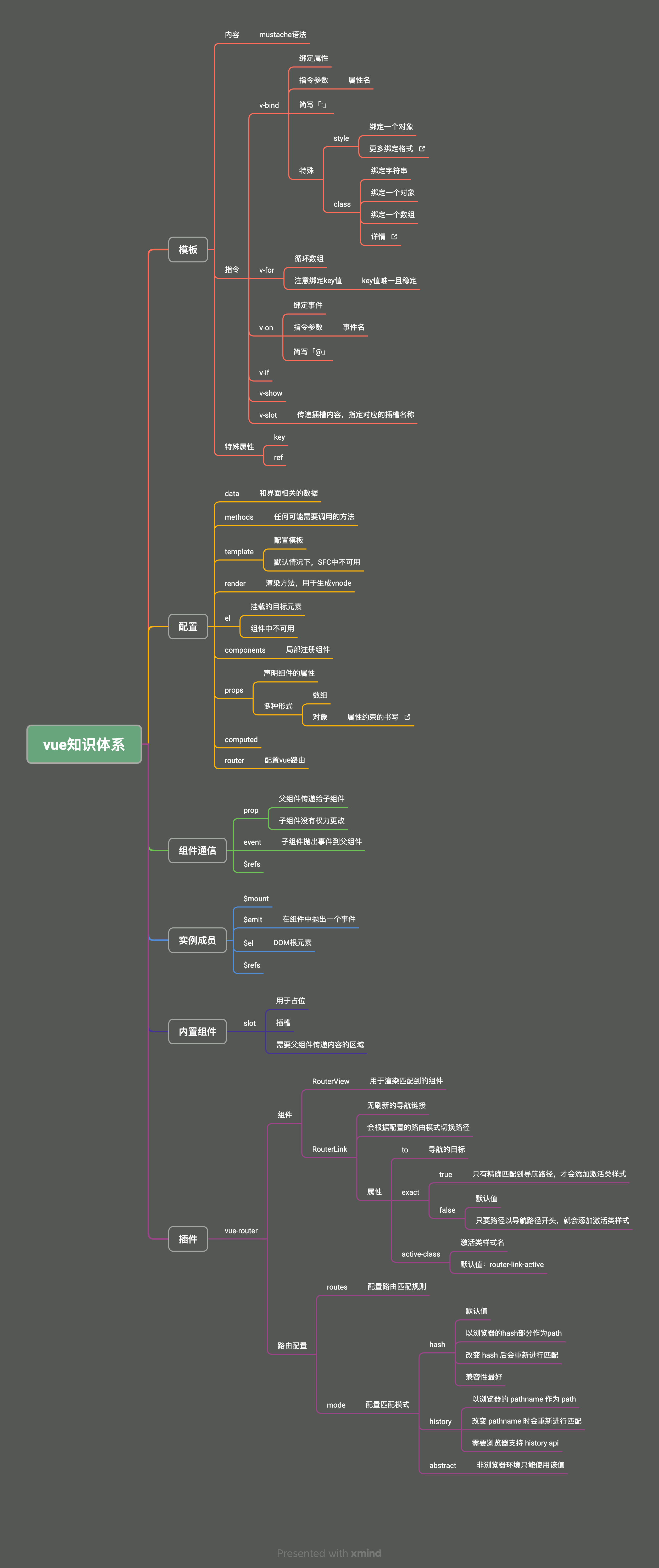Click the 简写「:」 node
This screenshot has width=659, height=1568.
coord(313,105)
